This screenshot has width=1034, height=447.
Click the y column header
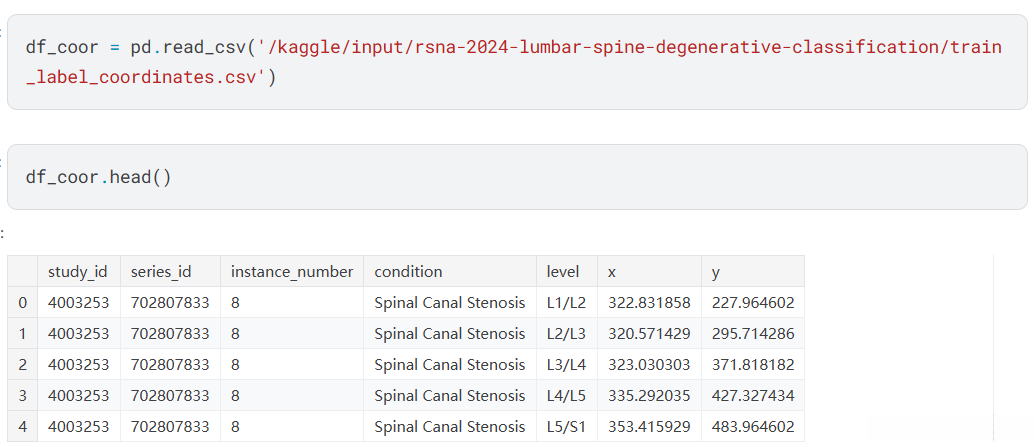coord(716,271)
